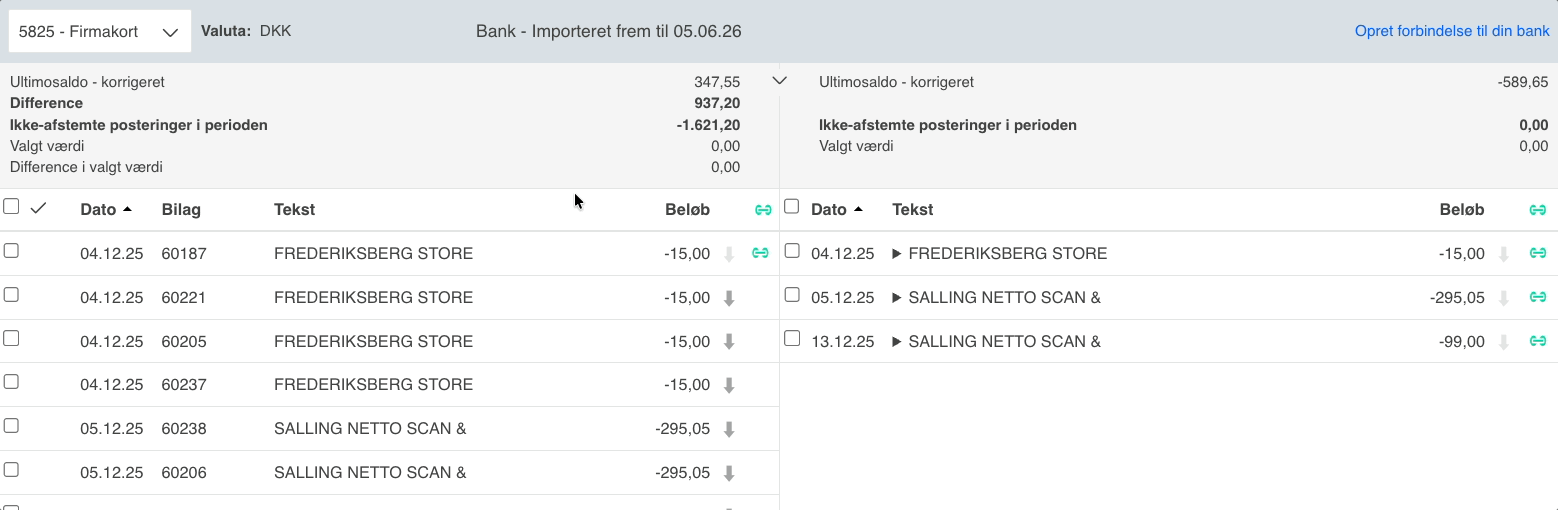1558x510 pixels.
Task: Tick bank row 05.12.25 SALLING NETTO checkbox
Action: pos(792,295)
